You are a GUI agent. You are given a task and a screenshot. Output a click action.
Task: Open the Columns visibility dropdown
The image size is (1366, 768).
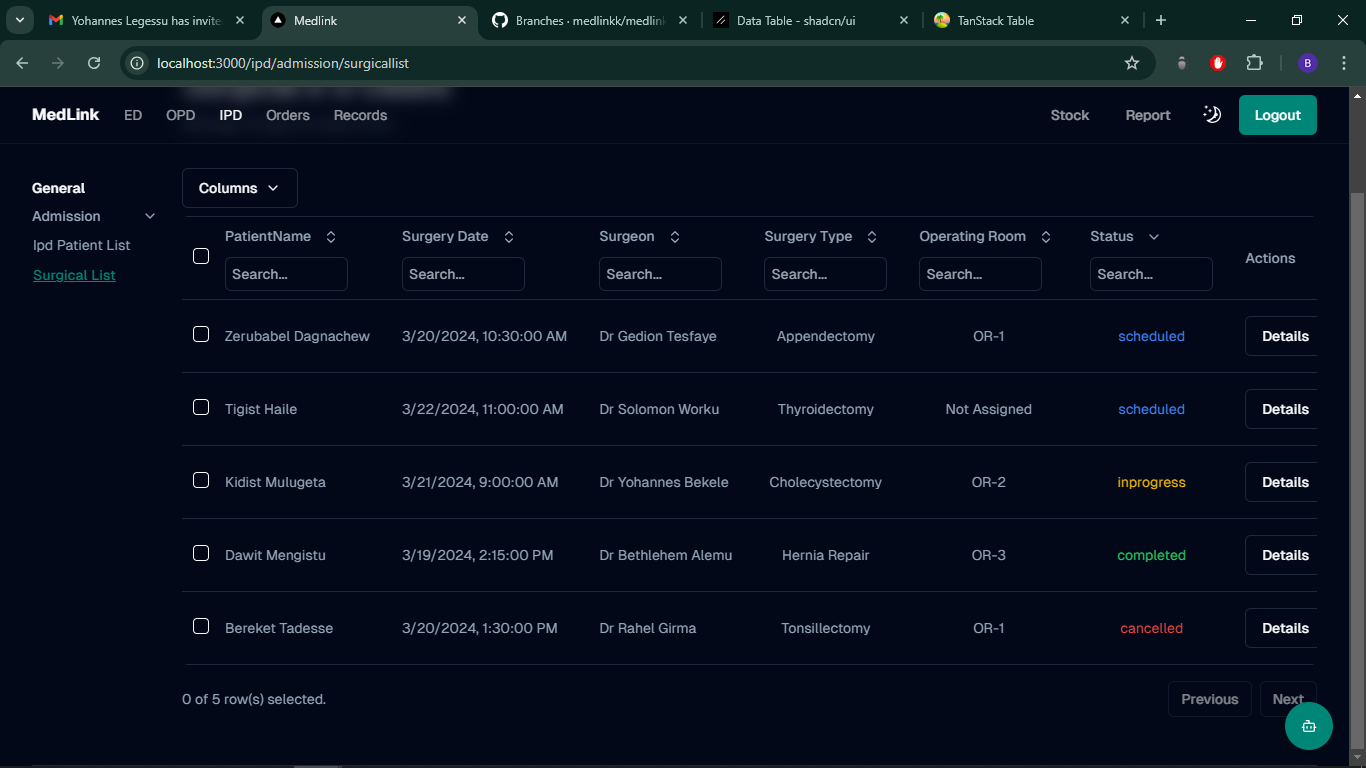pyautogui.click(x=240, y=188)
